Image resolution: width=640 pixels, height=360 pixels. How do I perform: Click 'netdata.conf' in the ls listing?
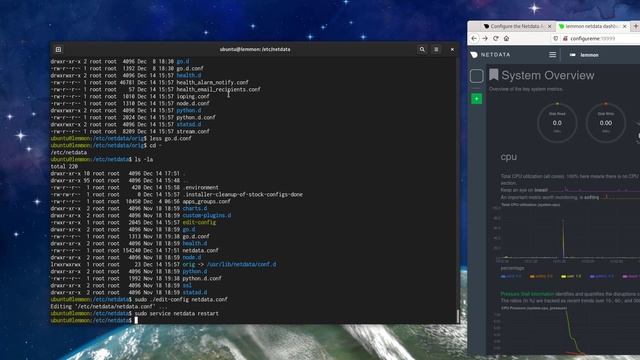[x=200, y=250]
